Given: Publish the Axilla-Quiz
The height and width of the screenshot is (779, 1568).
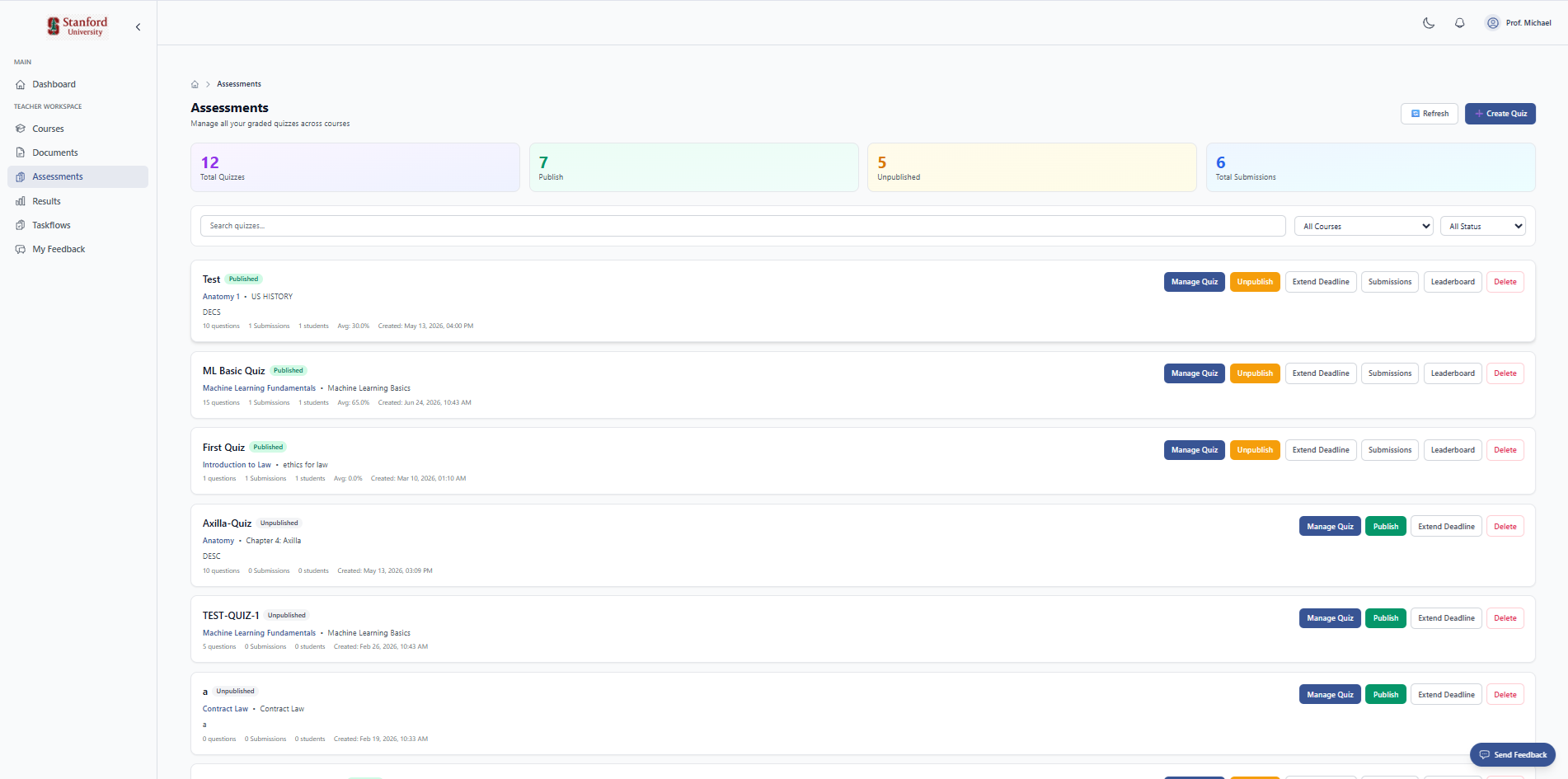Looking at the screenshot, I should tap(1386, 527).
